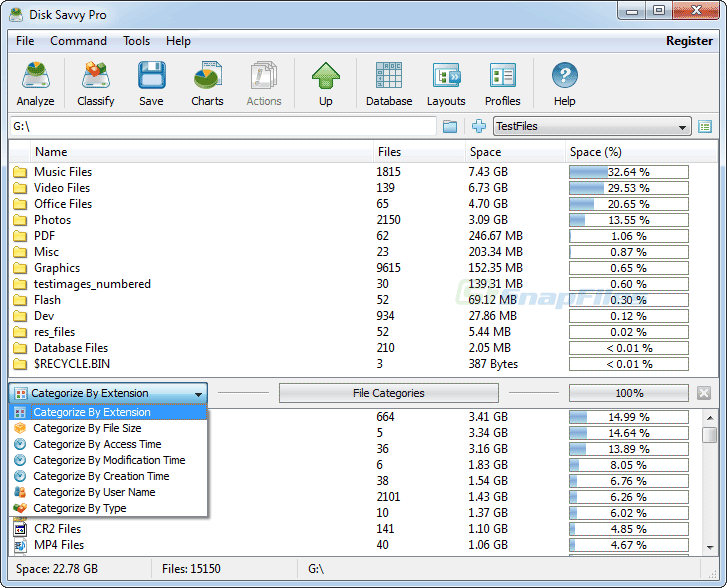Open the Help menu
727x588 pixels.
179,41
